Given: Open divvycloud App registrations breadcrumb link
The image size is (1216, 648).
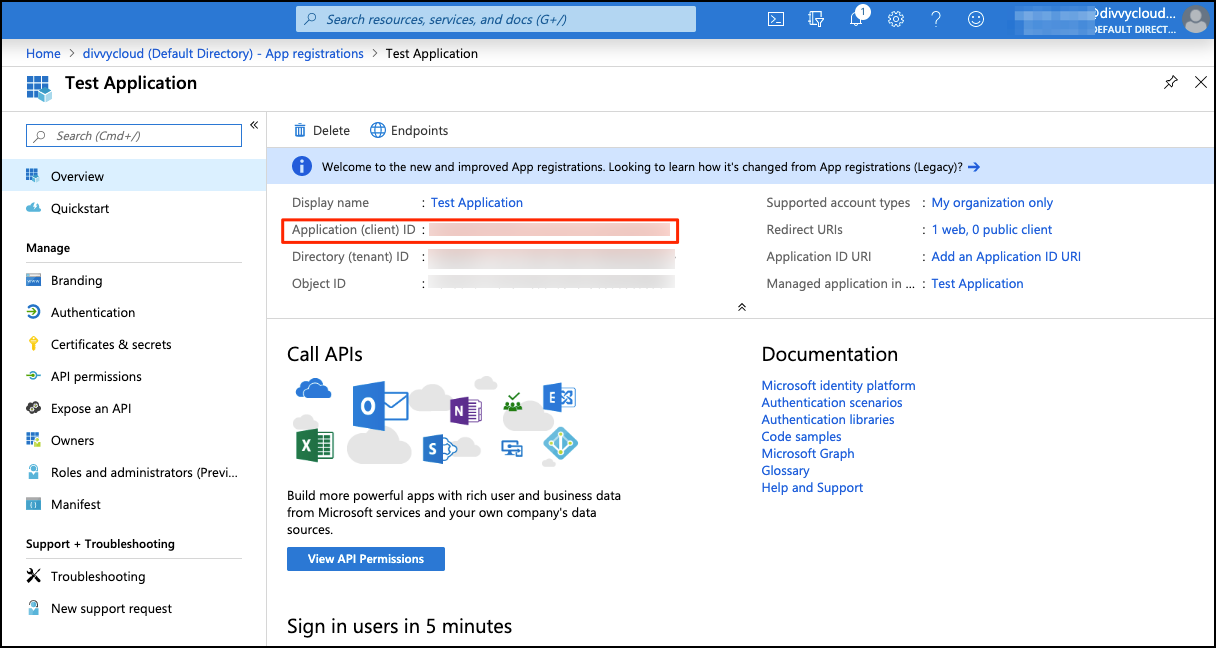Looking at the screenshot, I should pos(221,53).
